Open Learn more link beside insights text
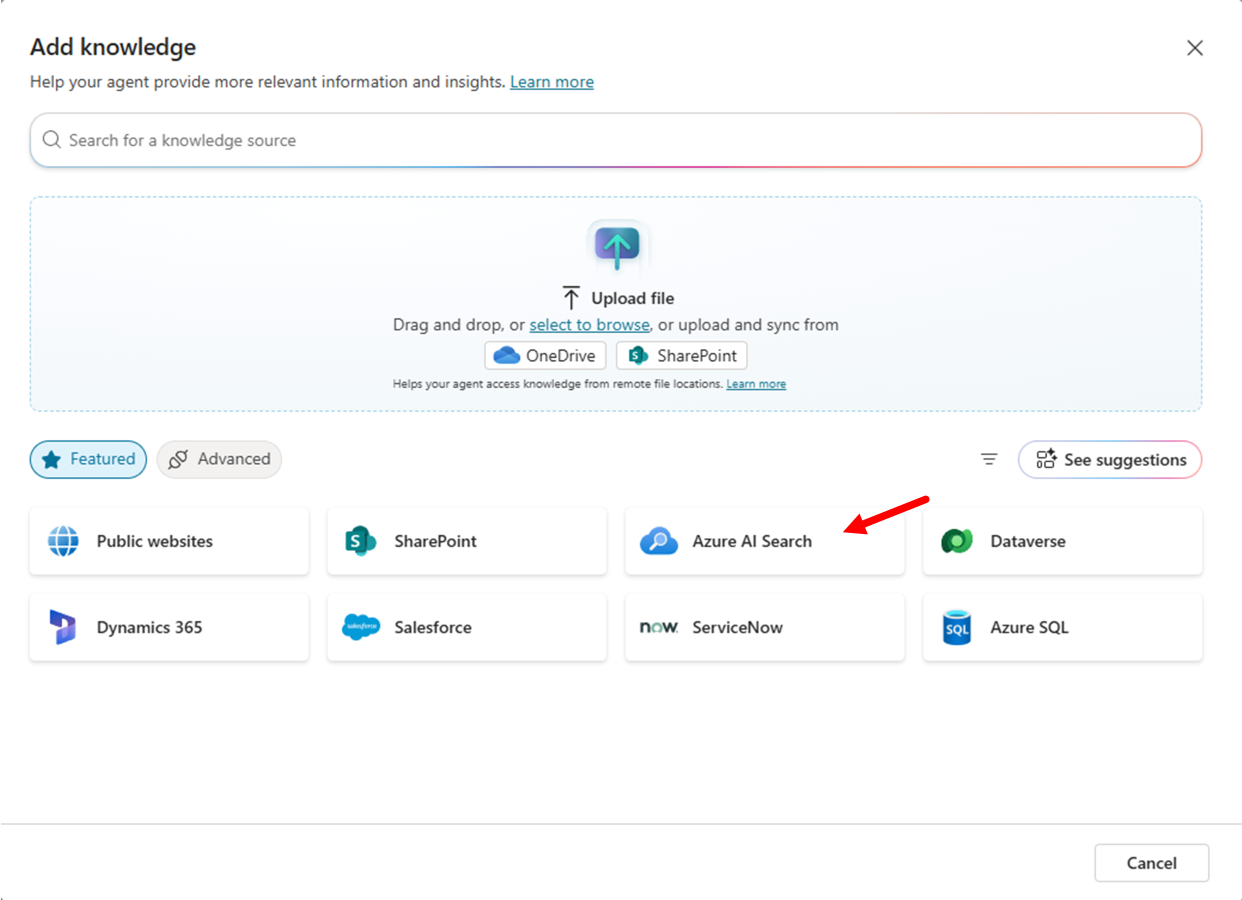1242x900 pixels. pyautogui.click(x=552, y=82)
